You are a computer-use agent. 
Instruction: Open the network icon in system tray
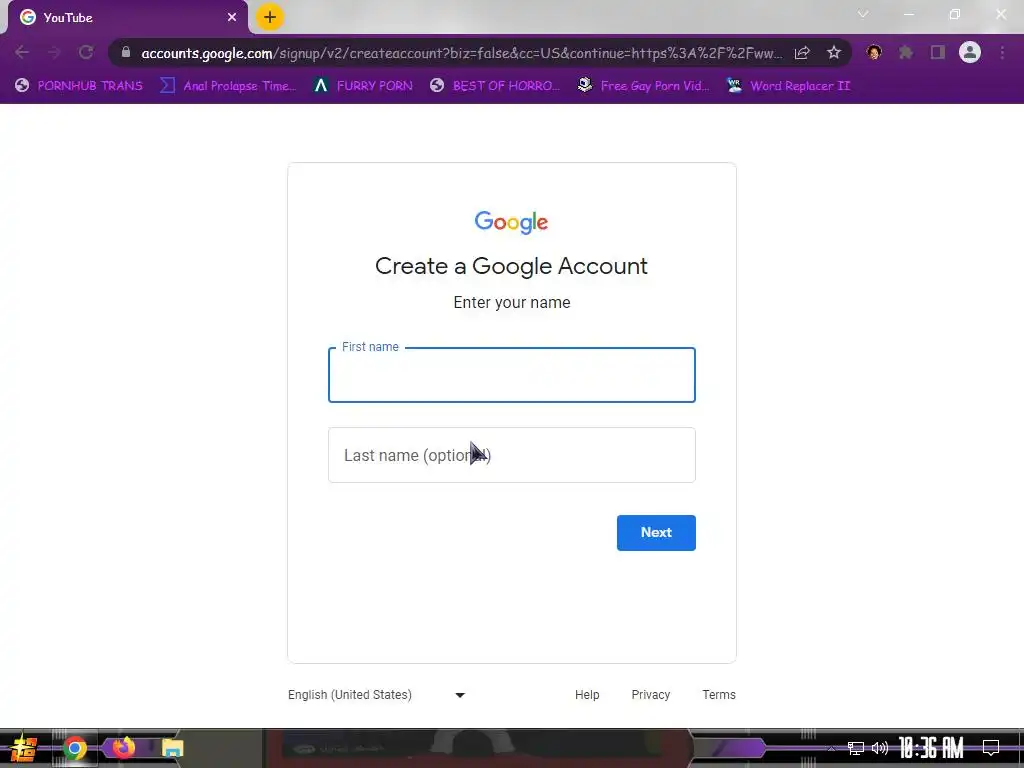coord(856,748)
